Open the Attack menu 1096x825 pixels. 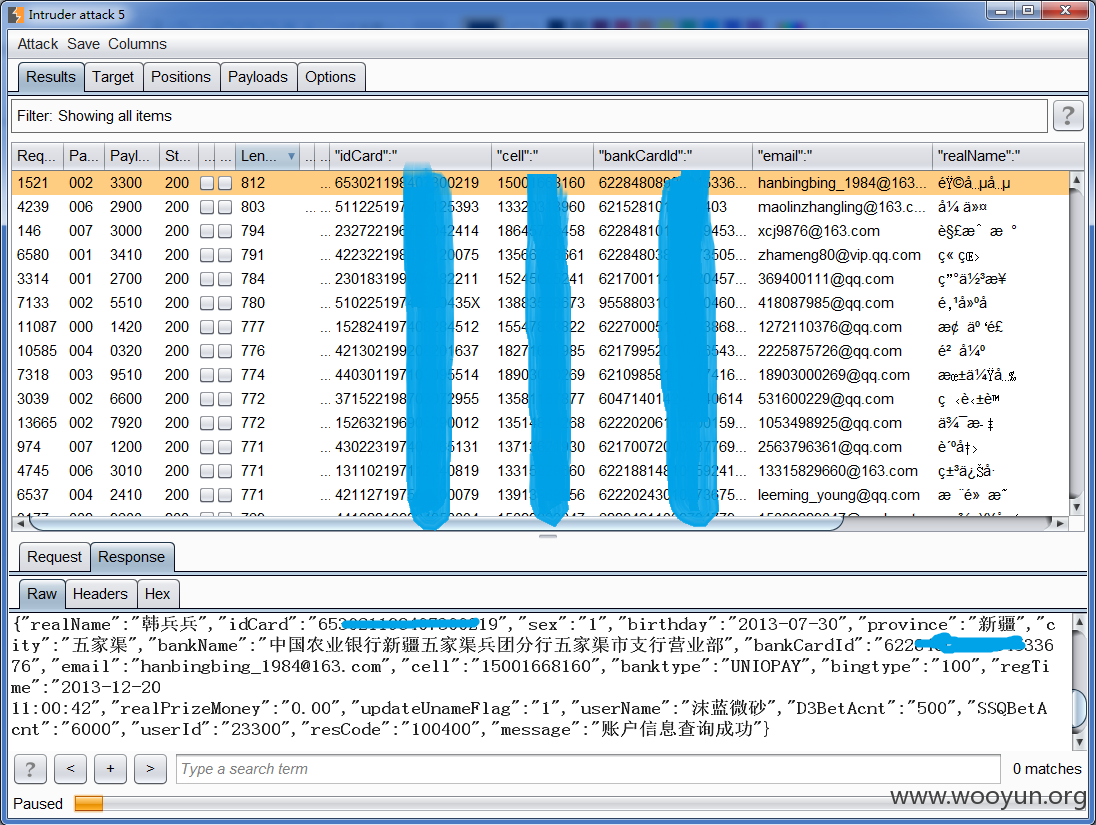point(38,44)
